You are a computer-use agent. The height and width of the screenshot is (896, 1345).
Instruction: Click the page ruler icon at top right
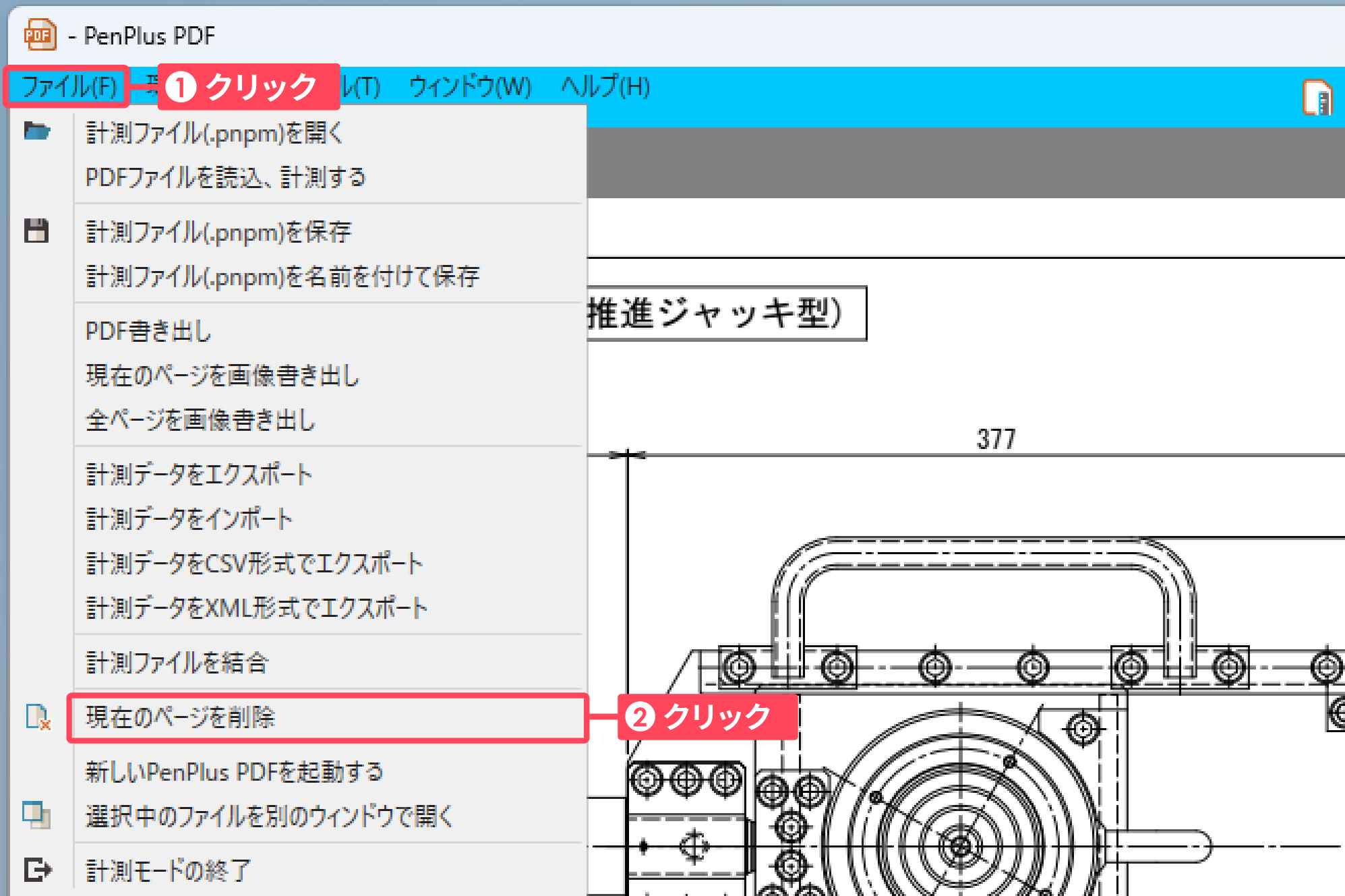coord(1317,98)
